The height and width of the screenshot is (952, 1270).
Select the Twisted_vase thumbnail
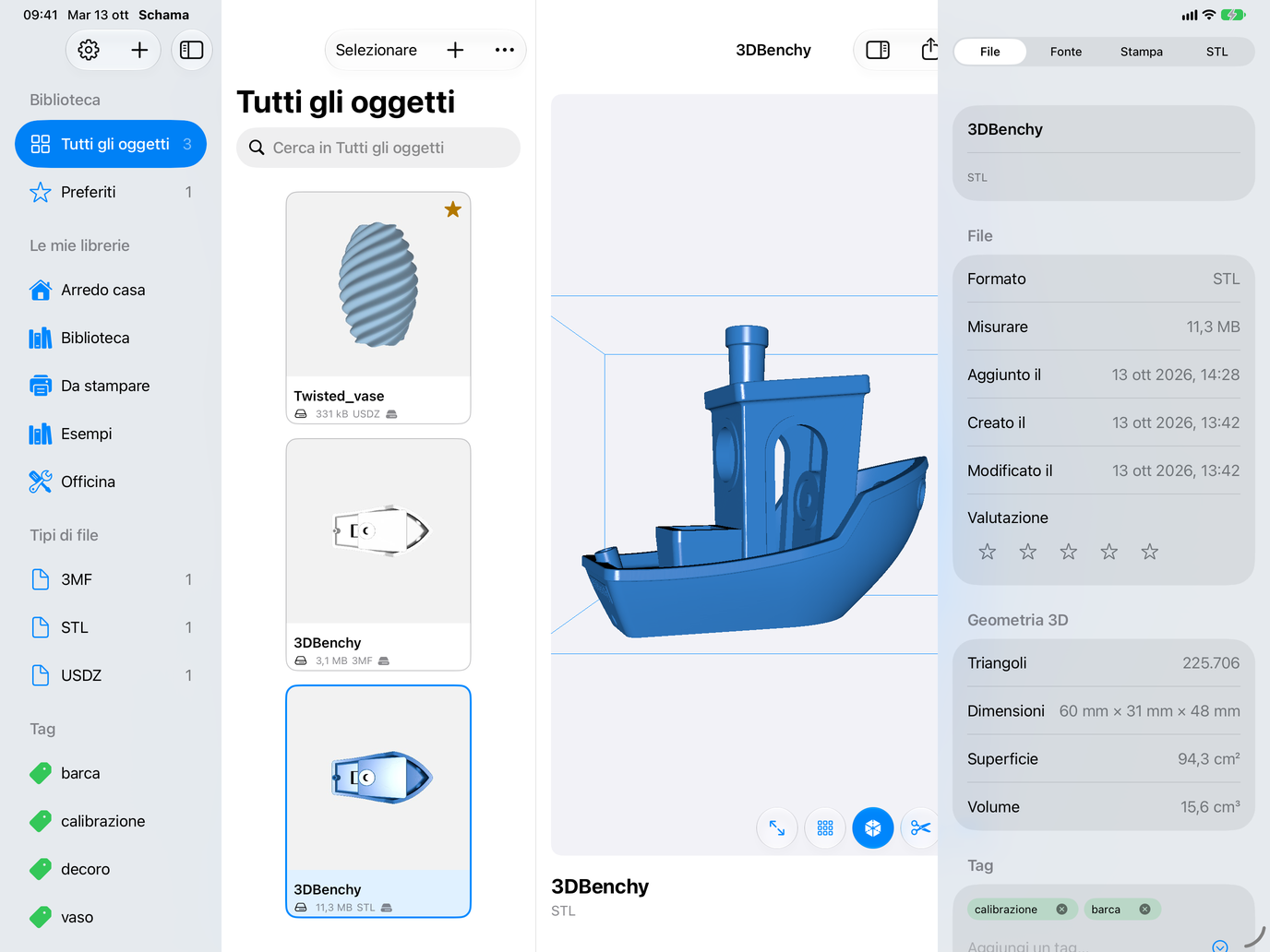point(378,308)
